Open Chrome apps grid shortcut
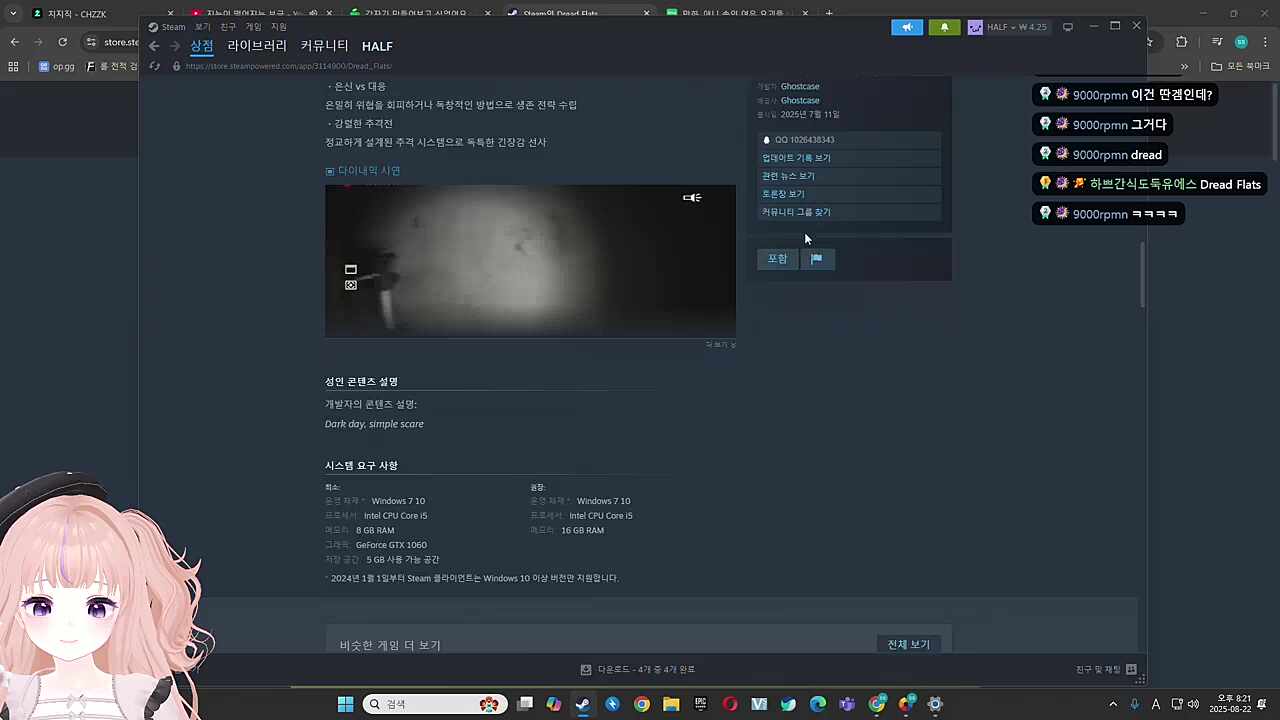 13,67
